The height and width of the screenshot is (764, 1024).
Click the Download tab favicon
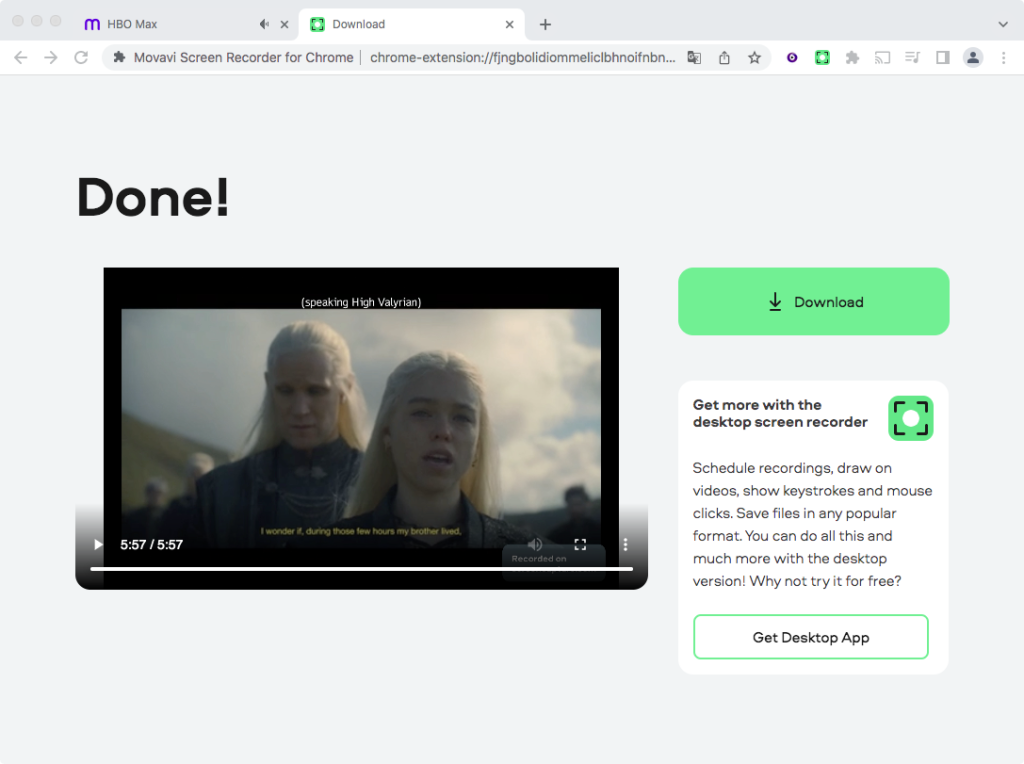point(317,24)
